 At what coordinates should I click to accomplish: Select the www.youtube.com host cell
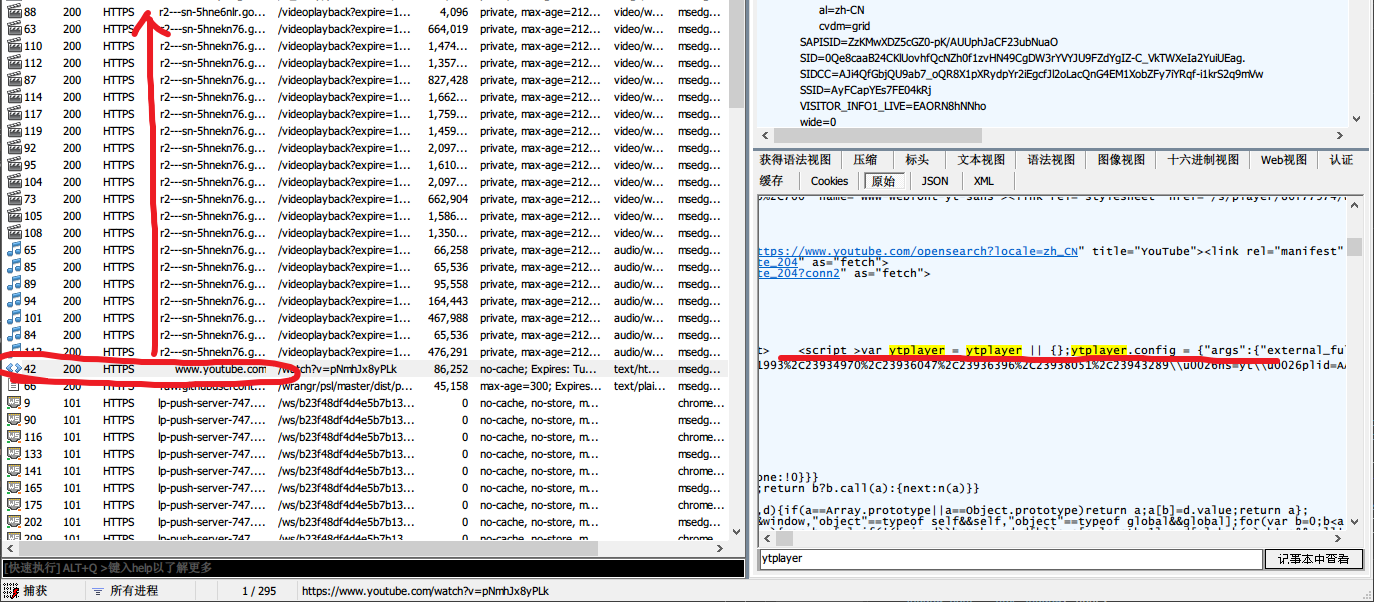click(x=221, y=369)
